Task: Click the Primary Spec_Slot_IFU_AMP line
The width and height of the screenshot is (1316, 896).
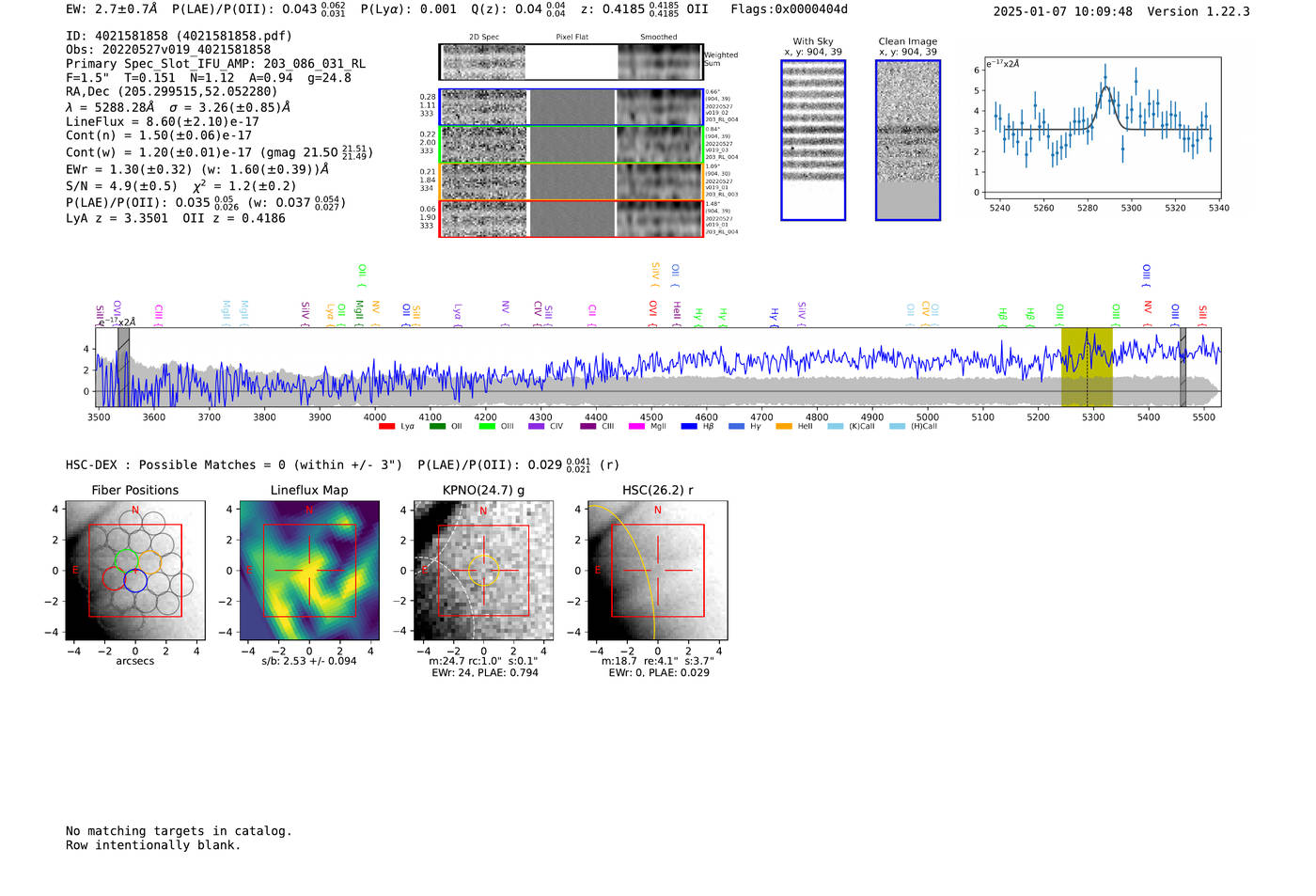Action: click(x=216, y=64)
